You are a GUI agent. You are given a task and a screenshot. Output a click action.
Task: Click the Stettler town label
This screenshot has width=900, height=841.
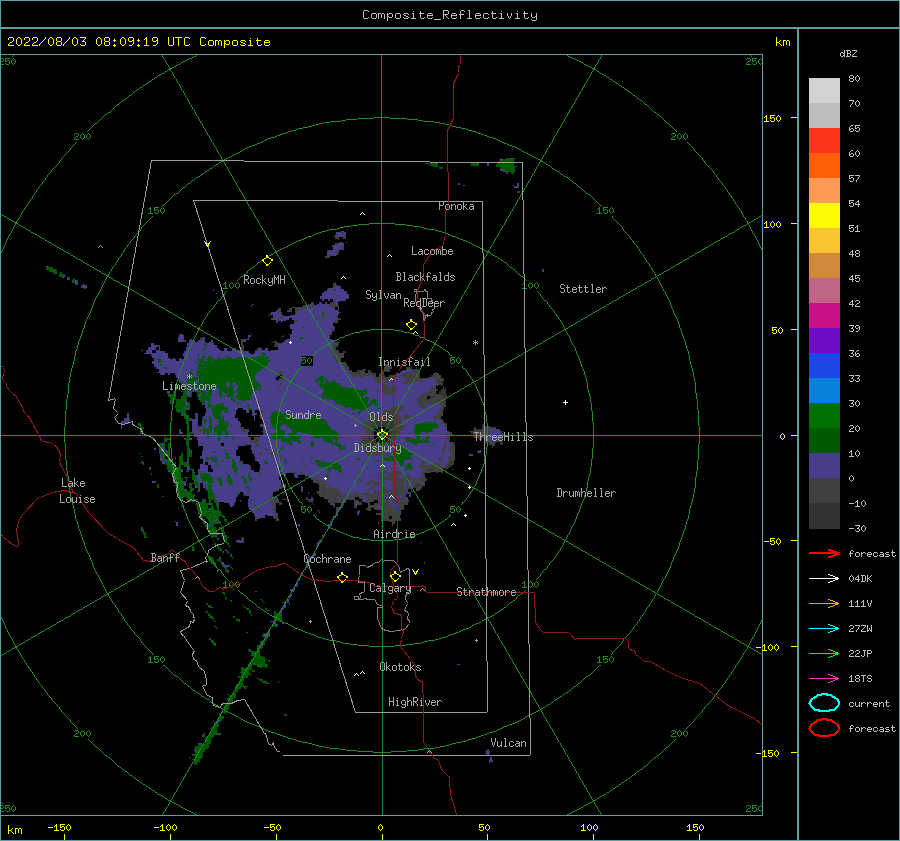[x=583, y=289]
